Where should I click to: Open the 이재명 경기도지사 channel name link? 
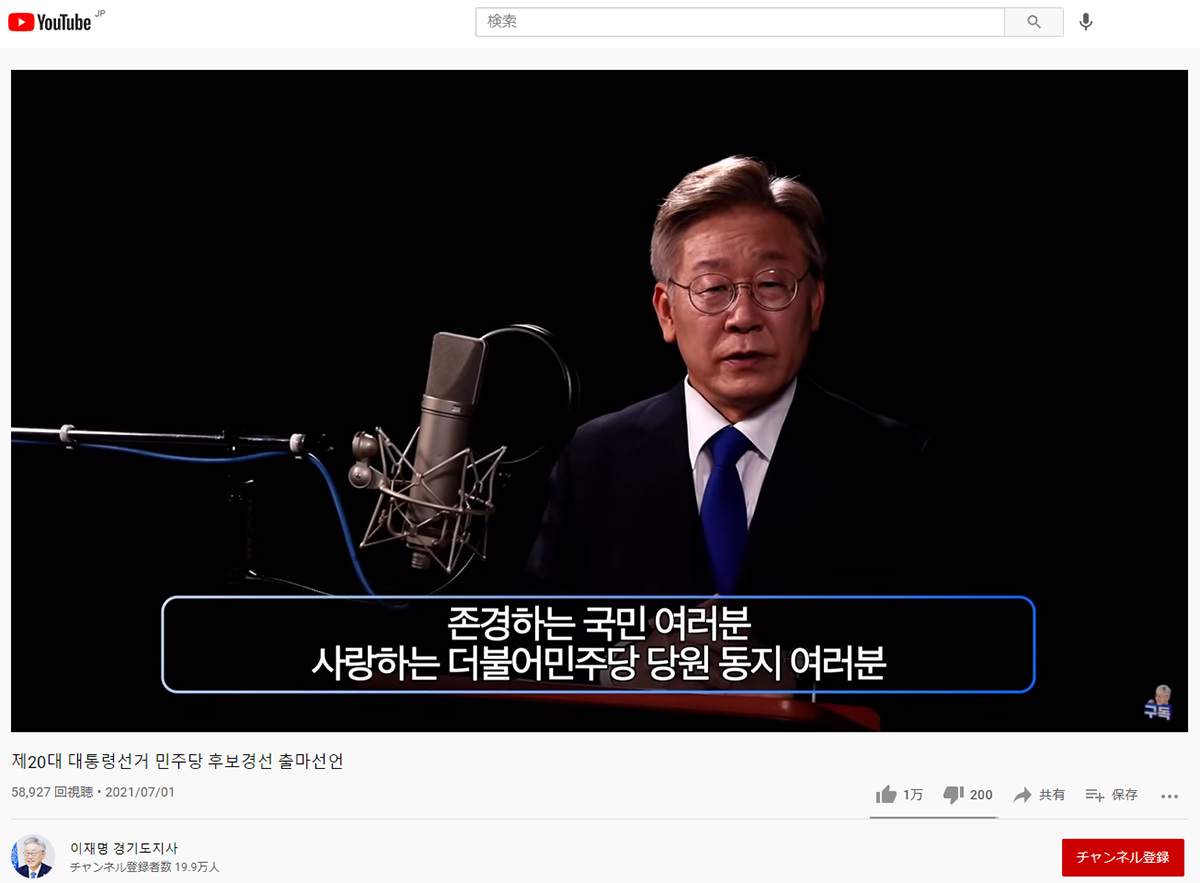124,848
